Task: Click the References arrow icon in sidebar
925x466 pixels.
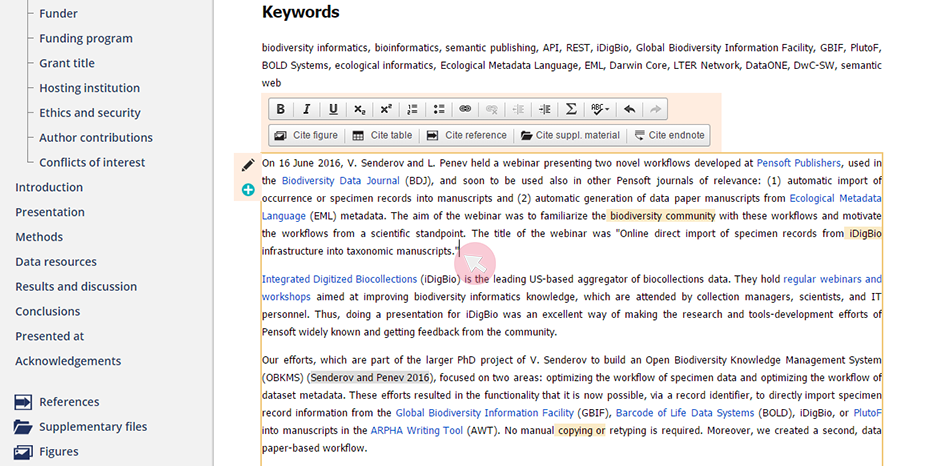Action: point(23,402)
